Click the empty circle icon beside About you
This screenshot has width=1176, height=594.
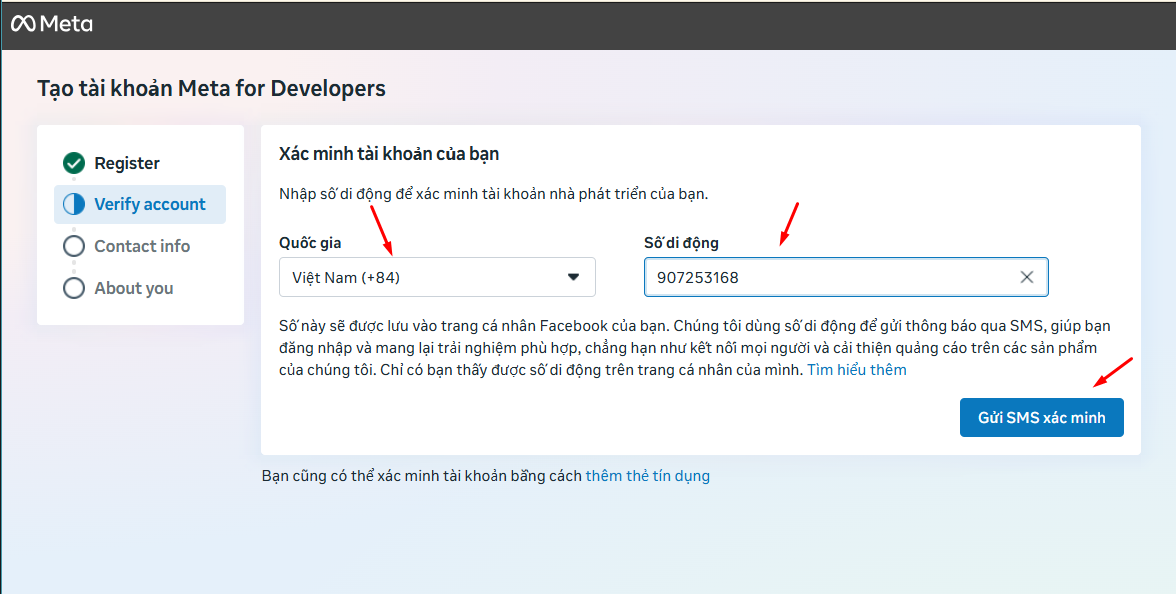pos(74,288)
